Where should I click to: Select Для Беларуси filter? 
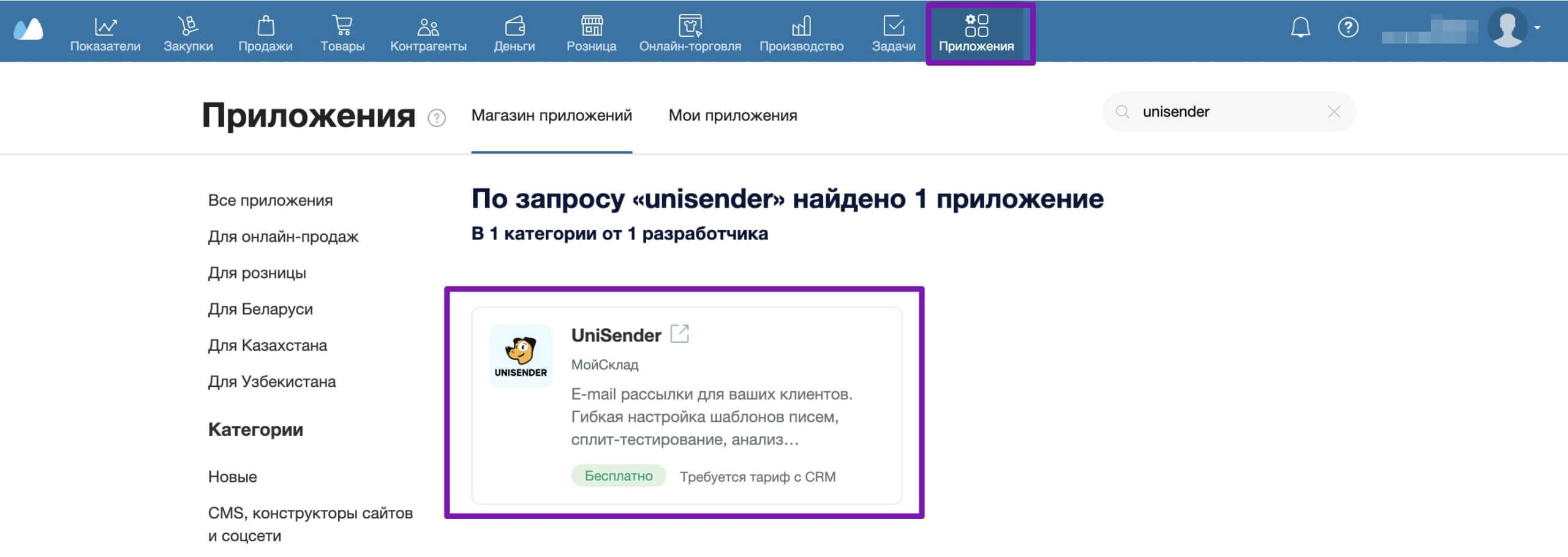coord(260,308)
